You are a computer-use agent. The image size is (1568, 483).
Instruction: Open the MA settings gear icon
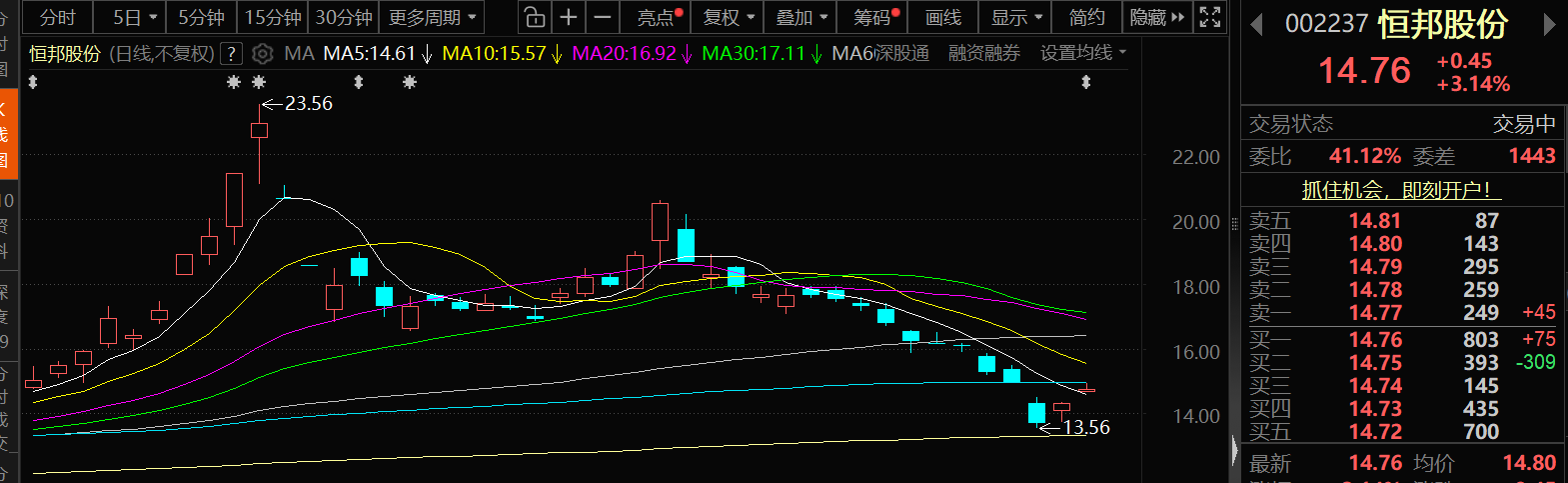coord(263,54)
